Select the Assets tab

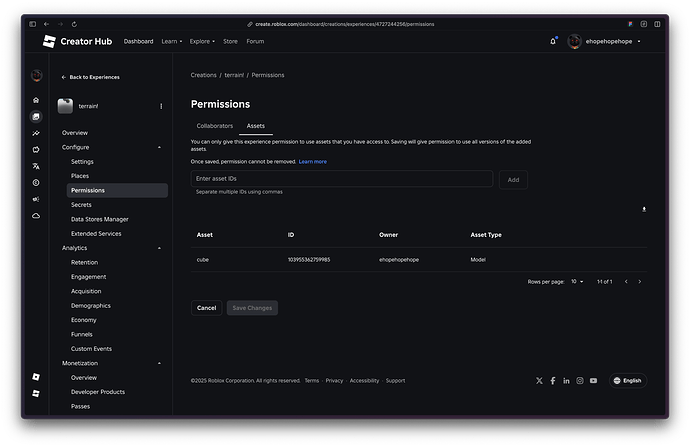[256, 126]
